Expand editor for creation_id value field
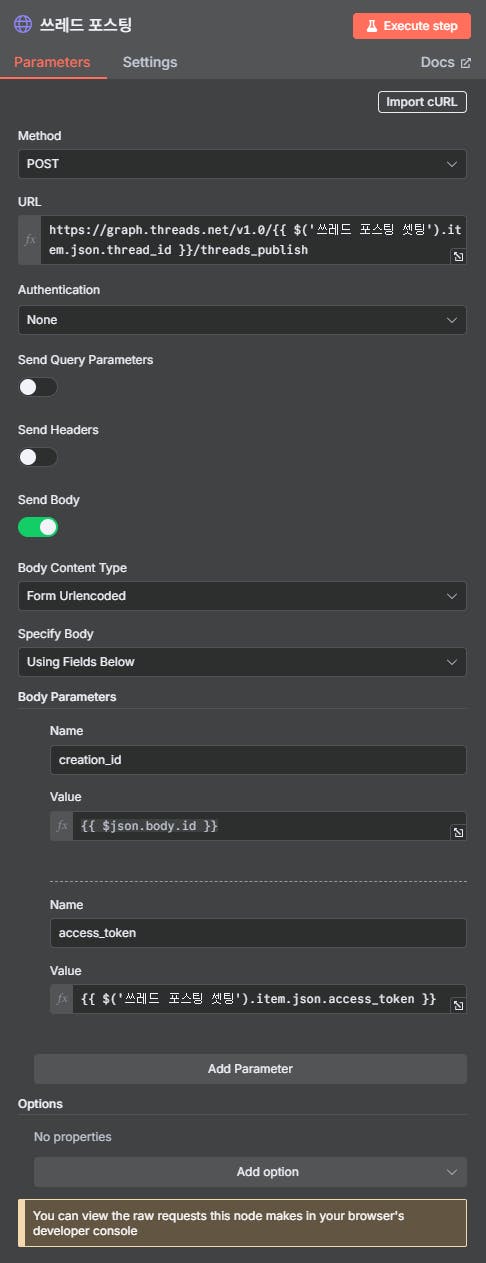This screenshot has width=486, height=1263. (457, 832)
